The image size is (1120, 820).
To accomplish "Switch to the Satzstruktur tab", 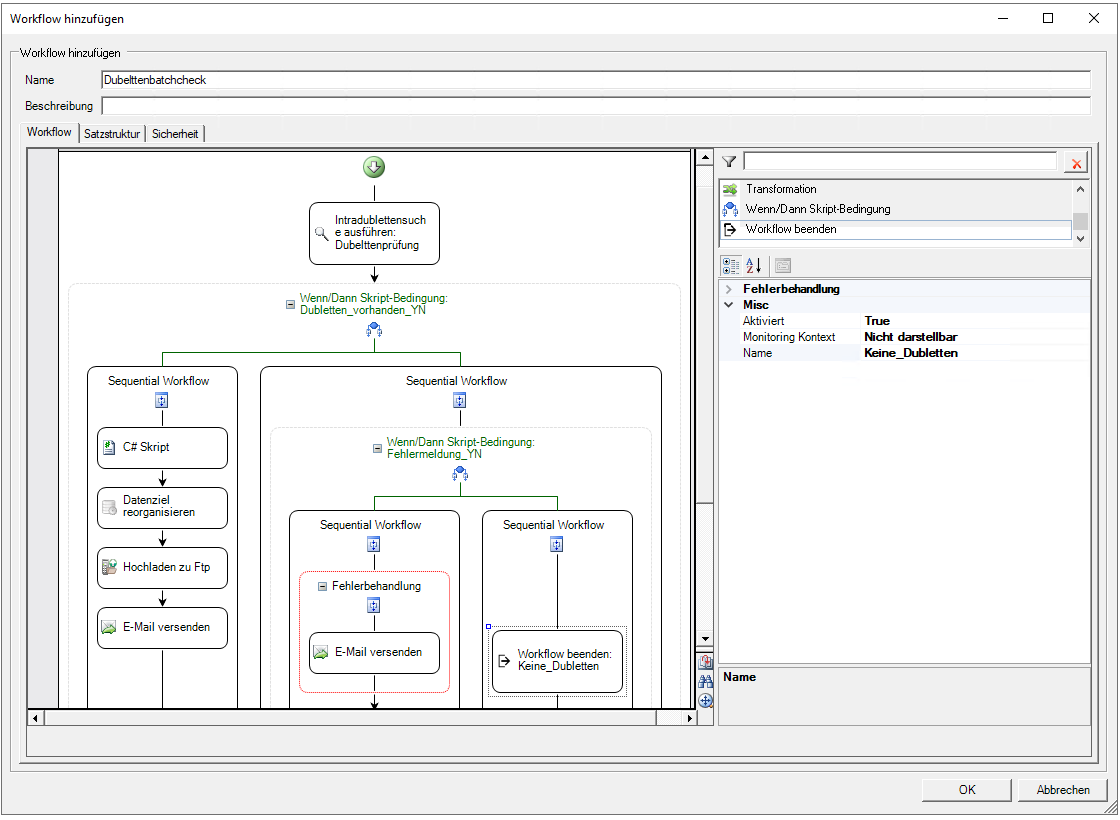I will [112, 134].
